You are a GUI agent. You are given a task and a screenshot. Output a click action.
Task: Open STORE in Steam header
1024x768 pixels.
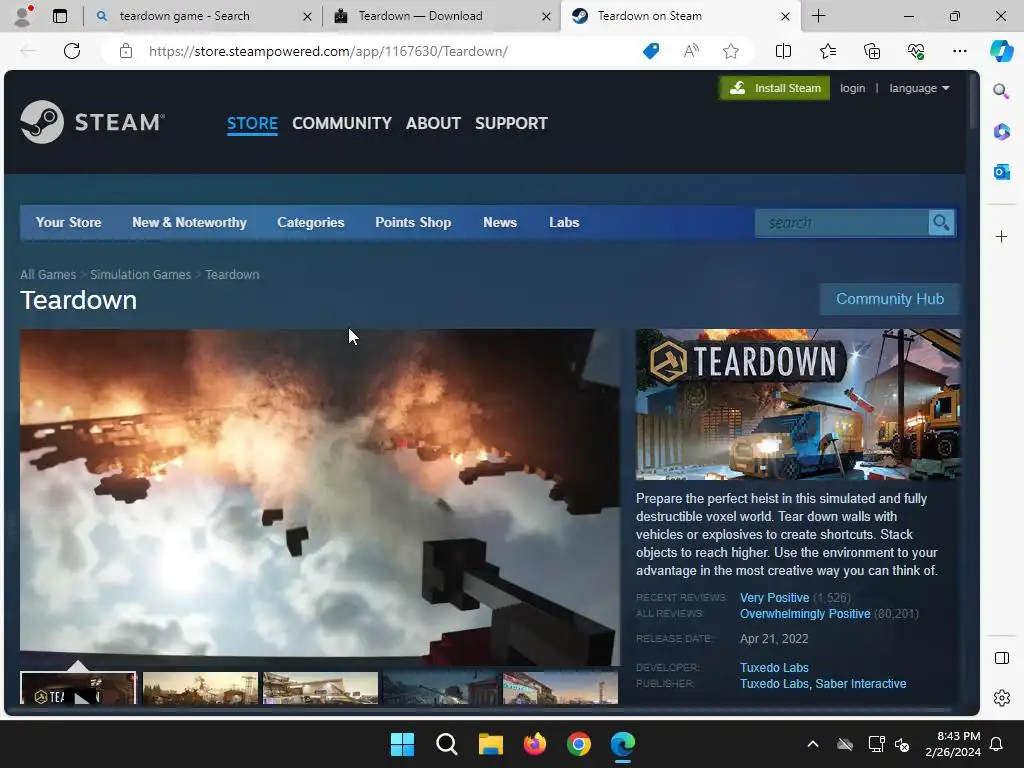click(252, 123)
